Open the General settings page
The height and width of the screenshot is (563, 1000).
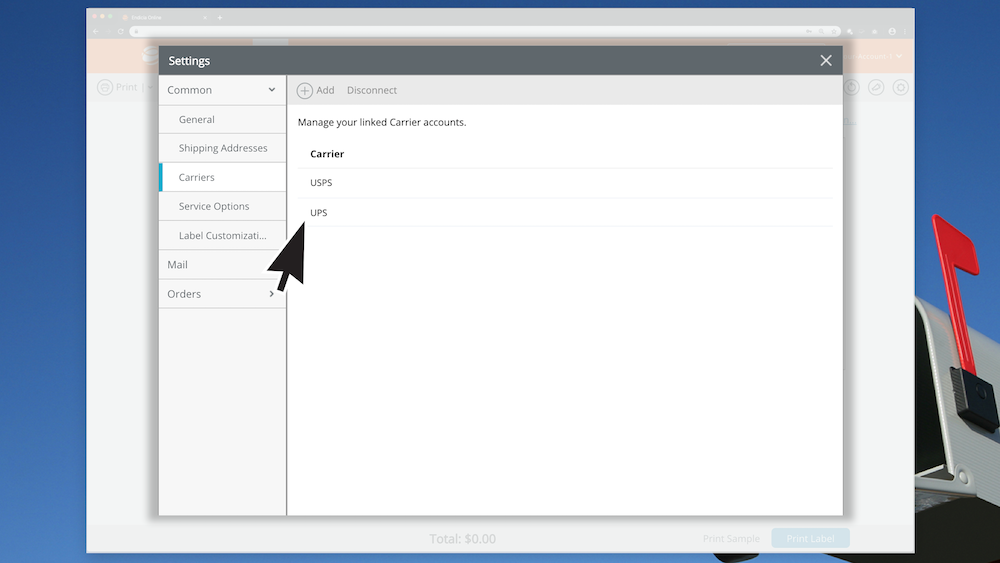click(x=197, y=120)
